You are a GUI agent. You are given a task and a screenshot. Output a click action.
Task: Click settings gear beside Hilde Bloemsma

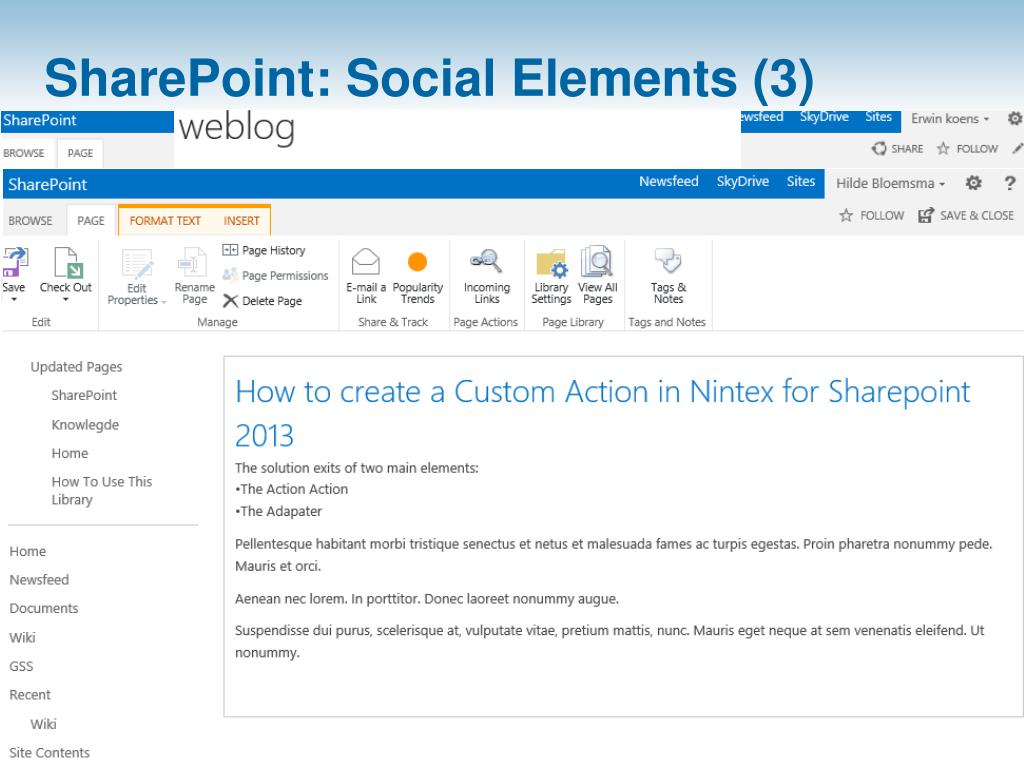coord(974,183)
